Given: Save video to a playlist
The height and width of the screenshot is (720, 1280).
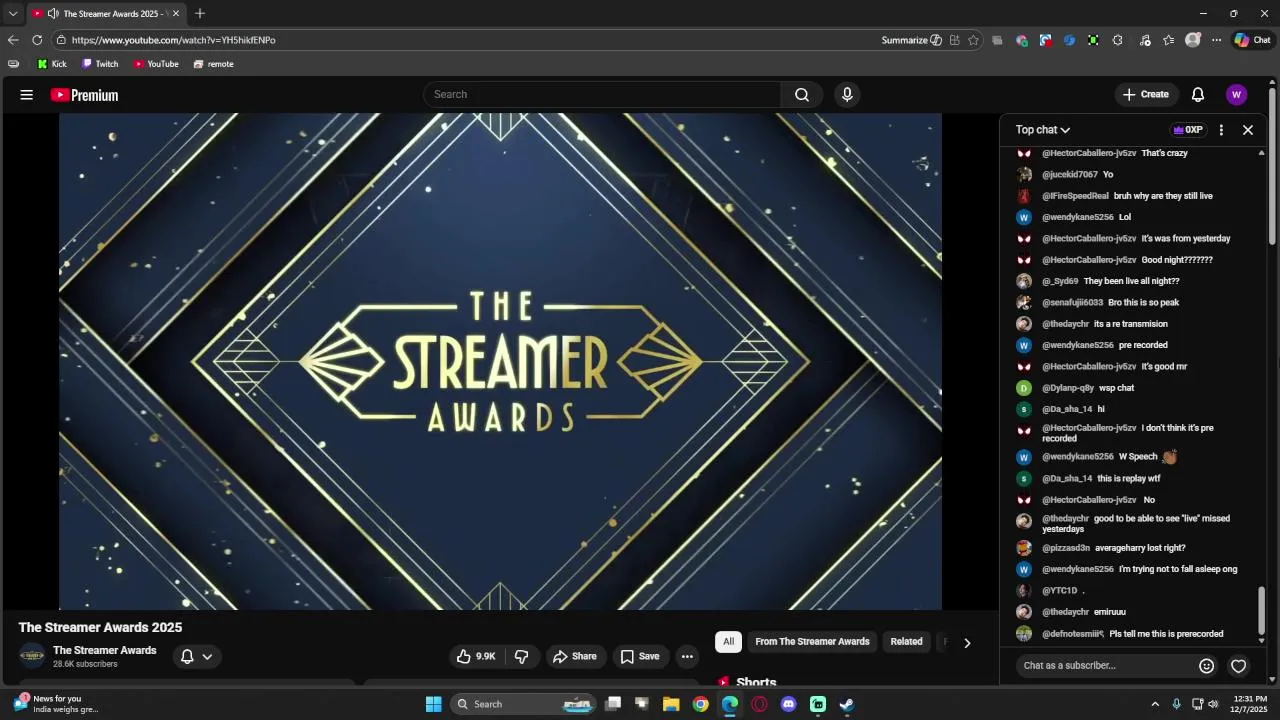Looking at the screenshot, I should 640,656.
